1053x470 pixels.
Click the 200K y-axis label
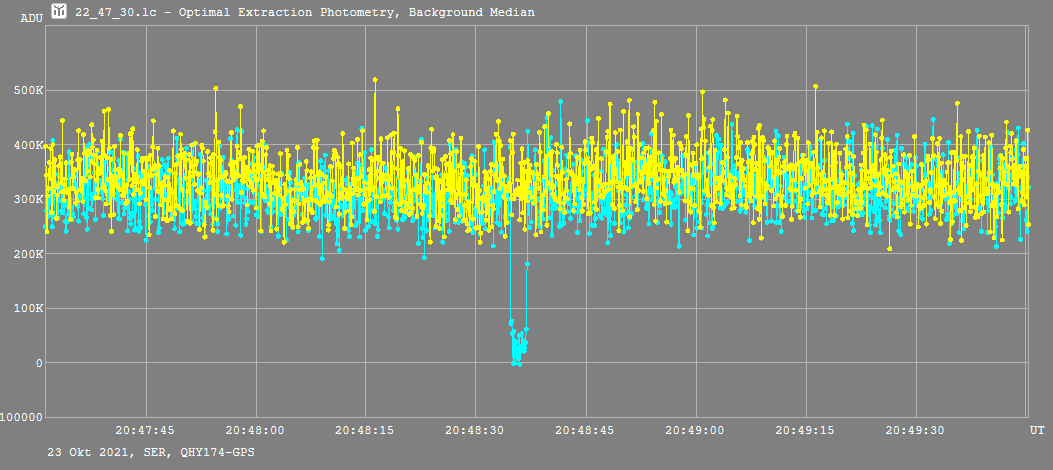pyautogui.click(x=27, y=255)
